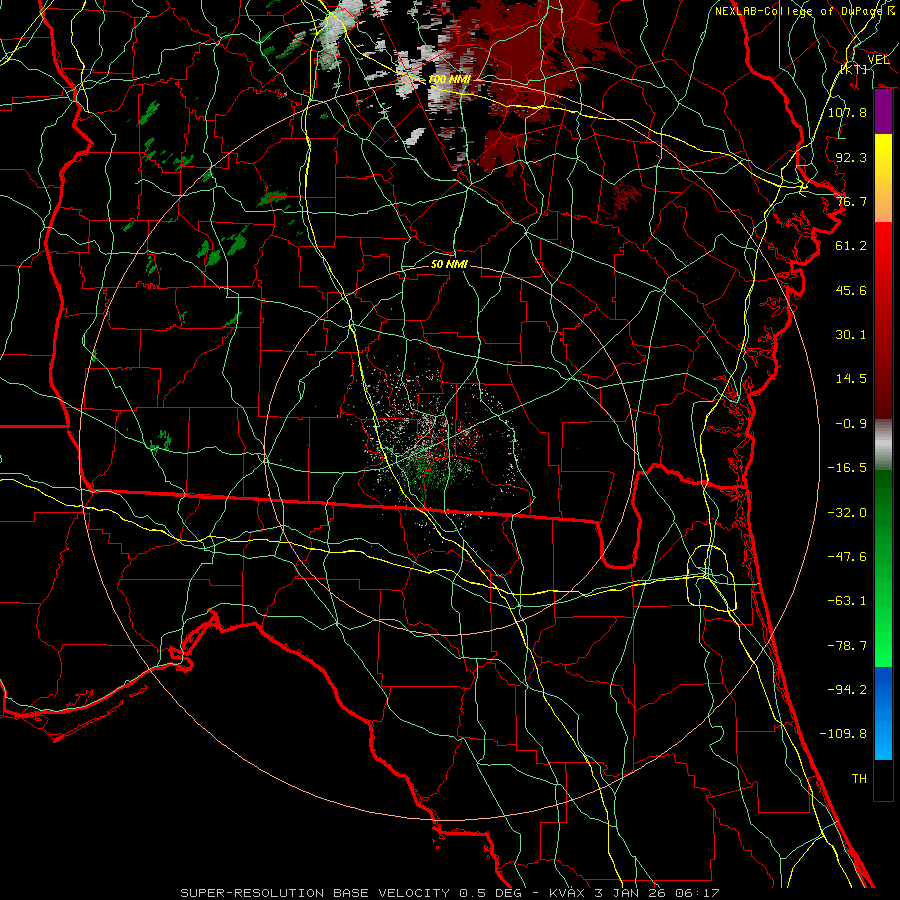Click the 45.6 velocity scale value
900x900 pixels.
click(851, 290)
